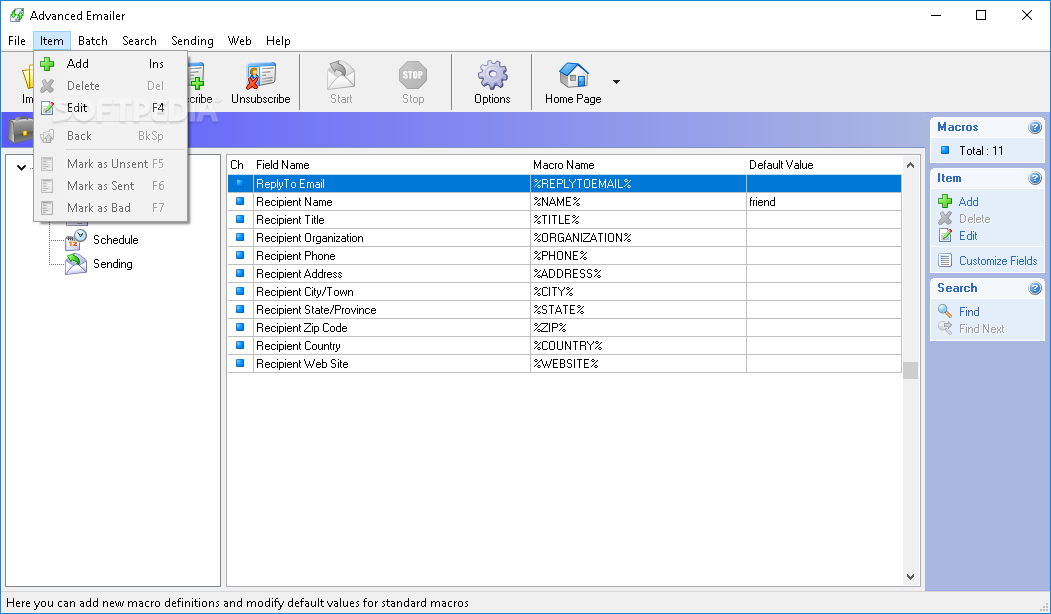Viewport: 1051px width, 614px height.
Task: Toggle checkbox for ReplyTo Email row
Action: pos(239,183)
